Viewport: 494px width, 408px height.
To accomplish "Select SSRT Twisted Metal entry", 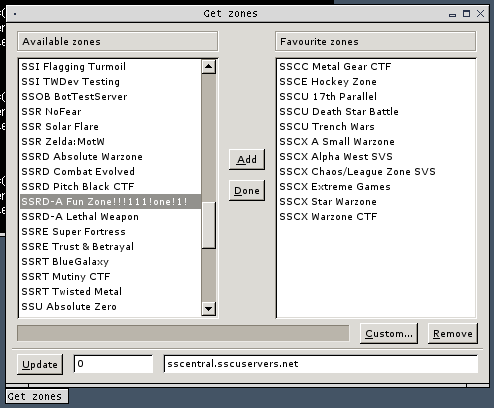I will coord(111,292).
